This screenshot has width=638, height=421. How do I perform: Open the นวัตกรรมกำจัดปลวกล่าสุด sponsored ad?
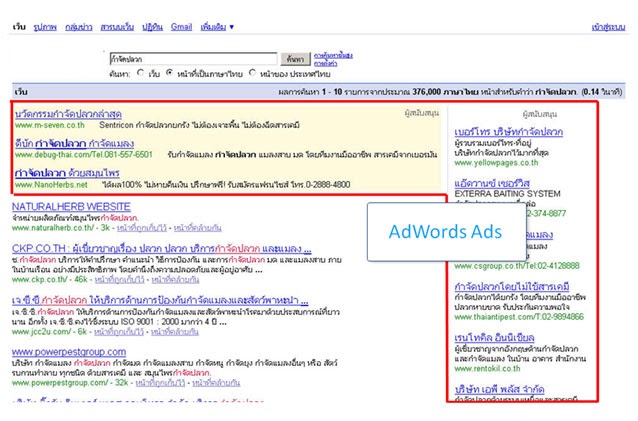tap(68, 114)
